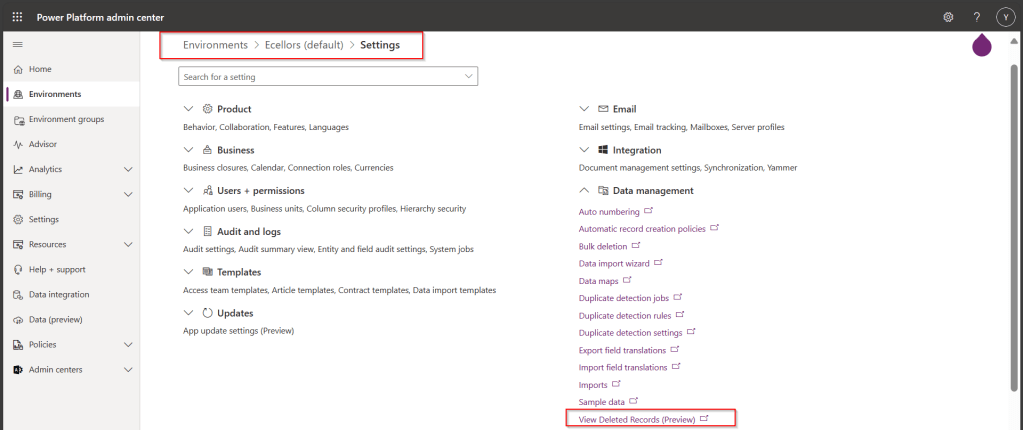Open Duplicate detection rules link
Viewport: 1023px width, 430px height.
(x=622, y=315)
